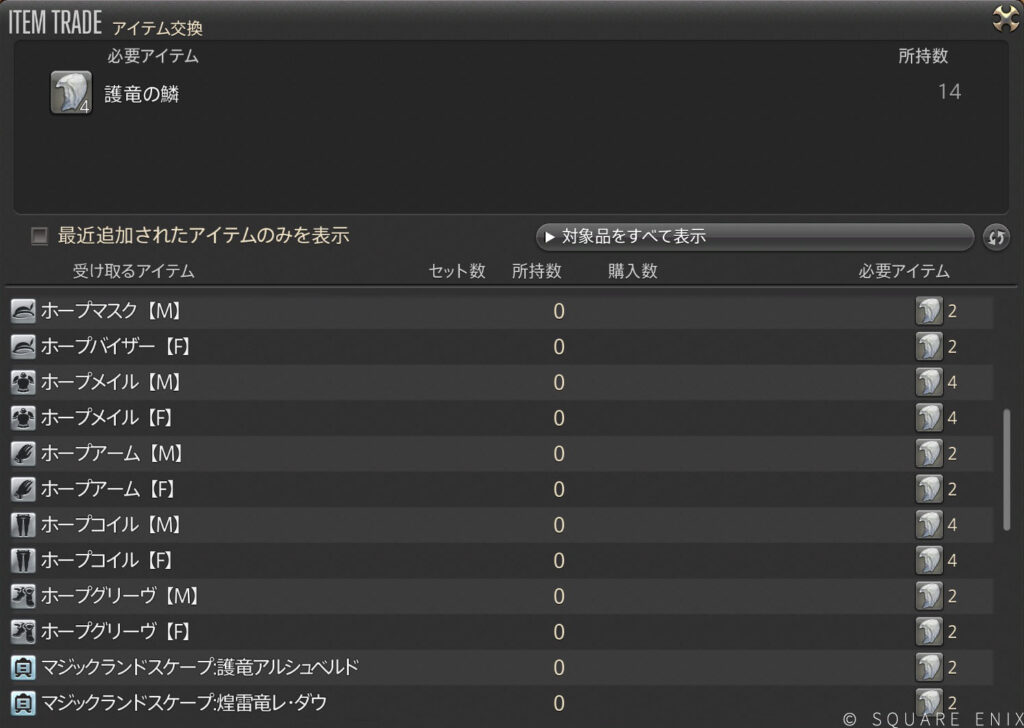Click scale cost icon in ホープバイザー【F】 row
This screenshot has height=728, width=1024.
pyautogui.click(x=929, y=347)
